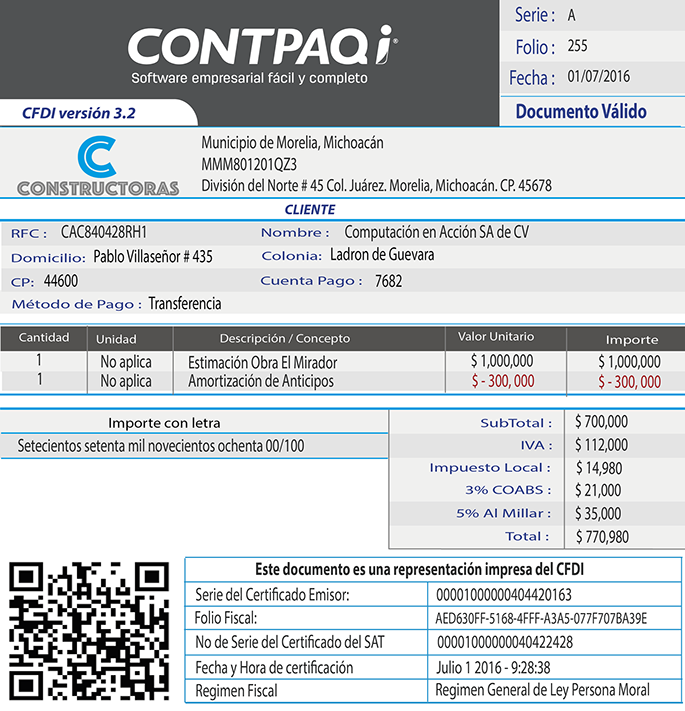Click the Cantidad column header
Screen dimensions: 685x711
click(44, 338)
